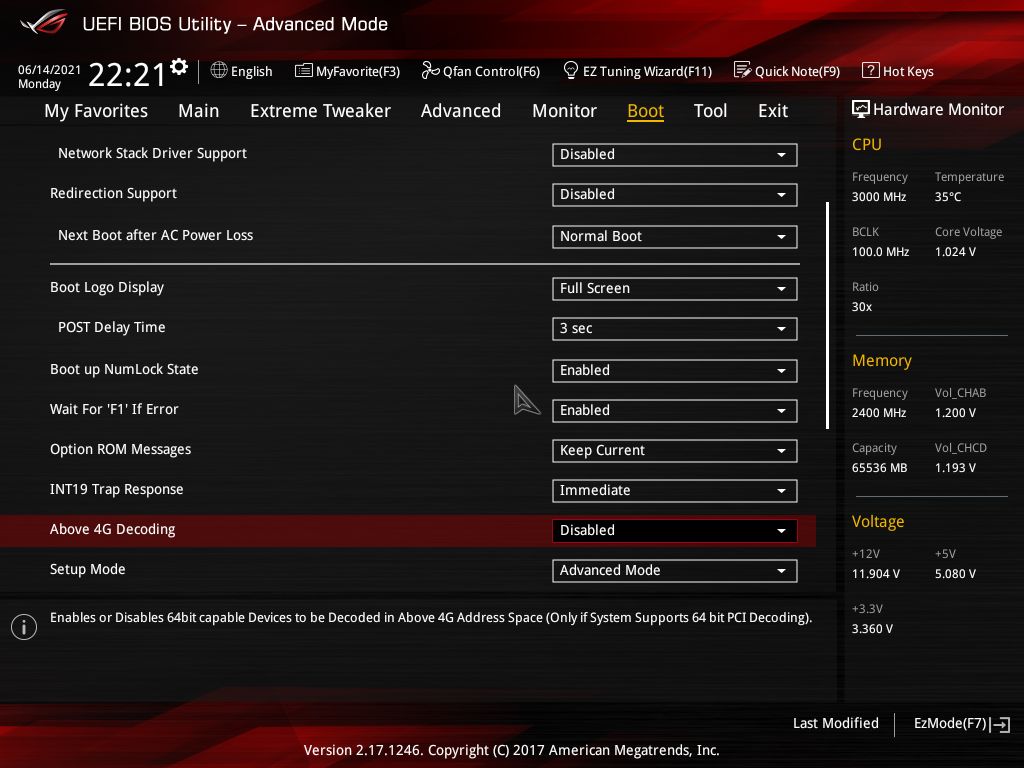Disable Wait For 'F1' If Error
Screen dimensions: 1024x768
[x=674, y=410]
